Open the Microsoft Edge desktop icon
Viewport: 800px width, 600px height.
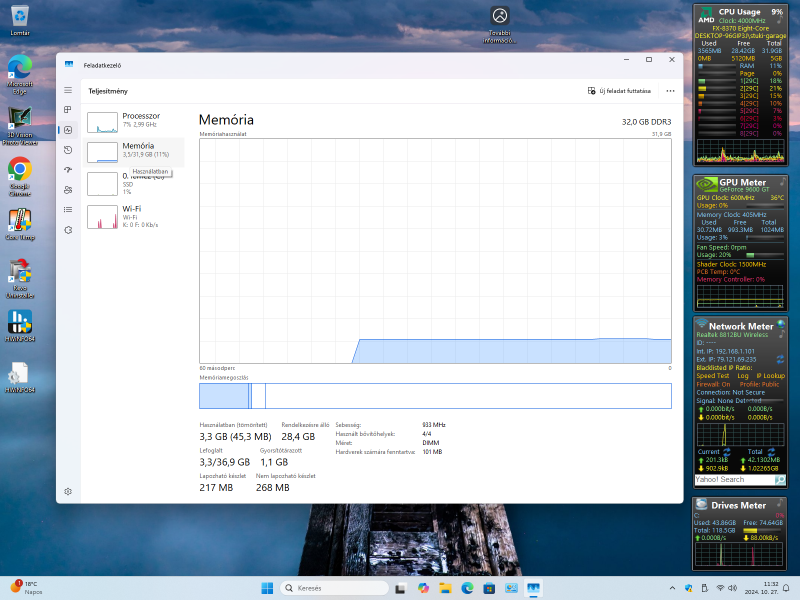pyautogui.click(x=20, y=75)
